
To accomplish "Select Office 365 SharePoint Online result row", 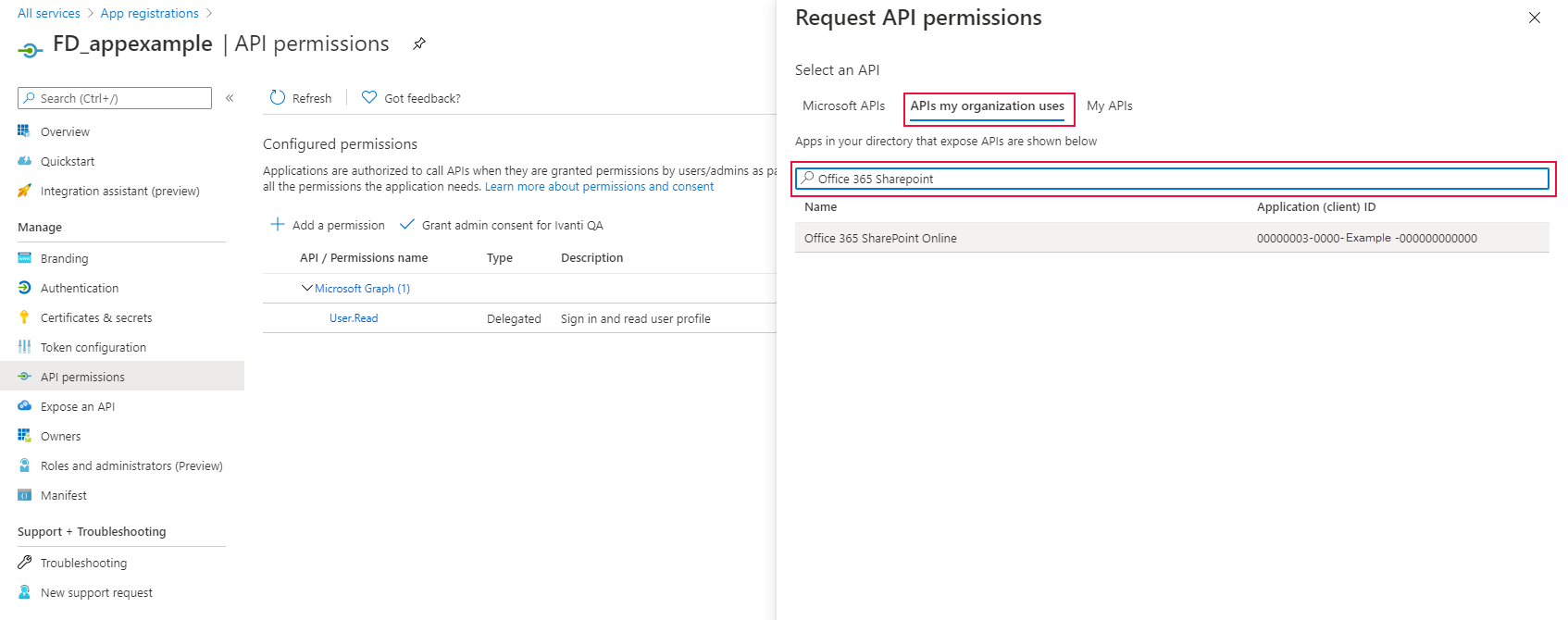I will 880,238.
